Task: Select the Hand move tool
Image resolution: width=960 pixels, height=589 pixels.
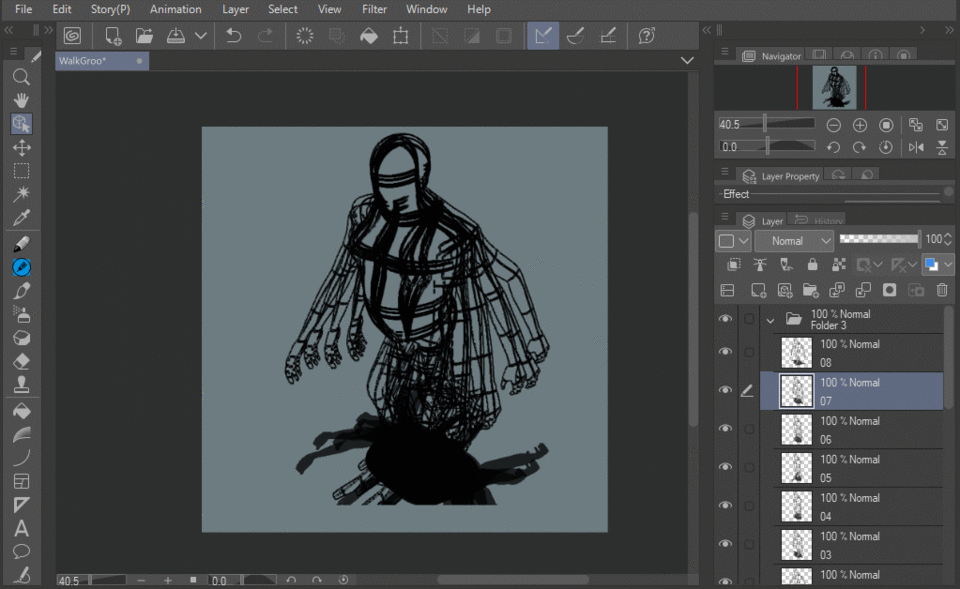Action: 21,100
